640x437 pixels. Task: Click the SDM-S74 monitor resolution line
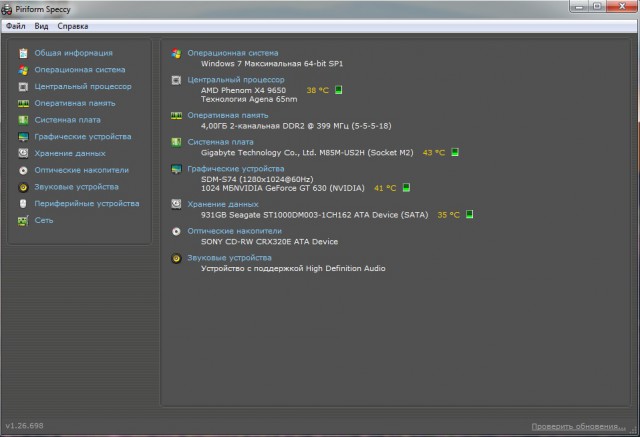(x=257, y=179)
